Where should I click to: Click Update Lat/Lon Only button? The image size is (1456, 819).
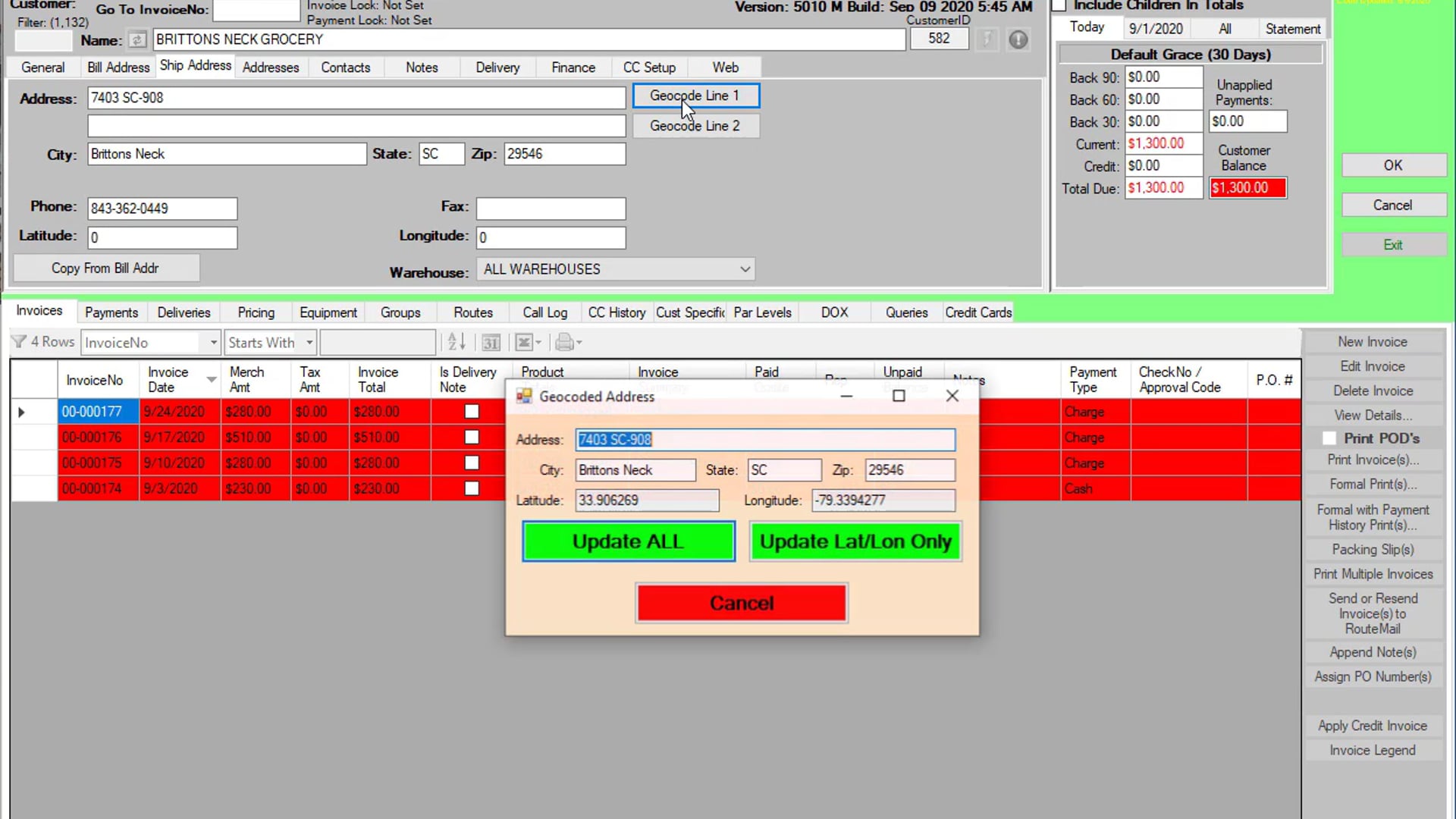click(855, 541)
